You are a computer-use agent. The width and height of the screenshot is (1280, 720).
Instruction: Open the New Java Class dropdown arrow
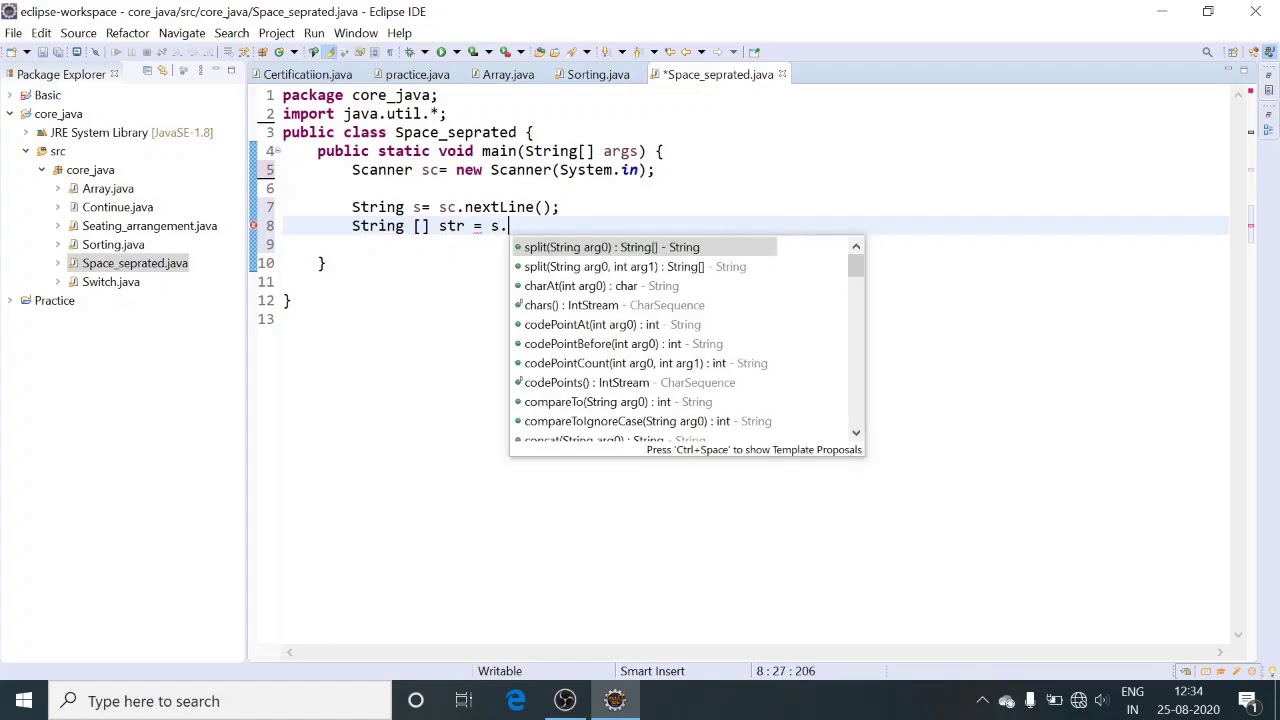point(294,52)
